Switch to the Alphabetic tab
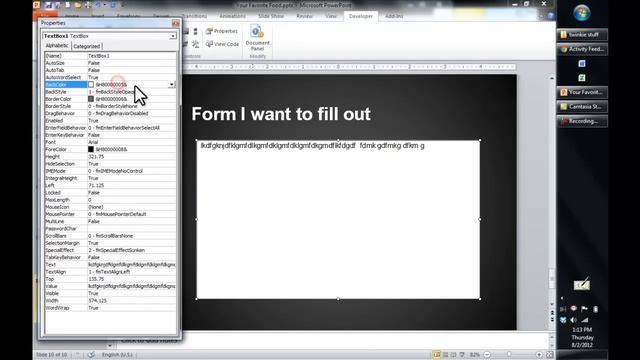Image resolution: width=640 pixels, height=360 pixels. tap(57, 46)
